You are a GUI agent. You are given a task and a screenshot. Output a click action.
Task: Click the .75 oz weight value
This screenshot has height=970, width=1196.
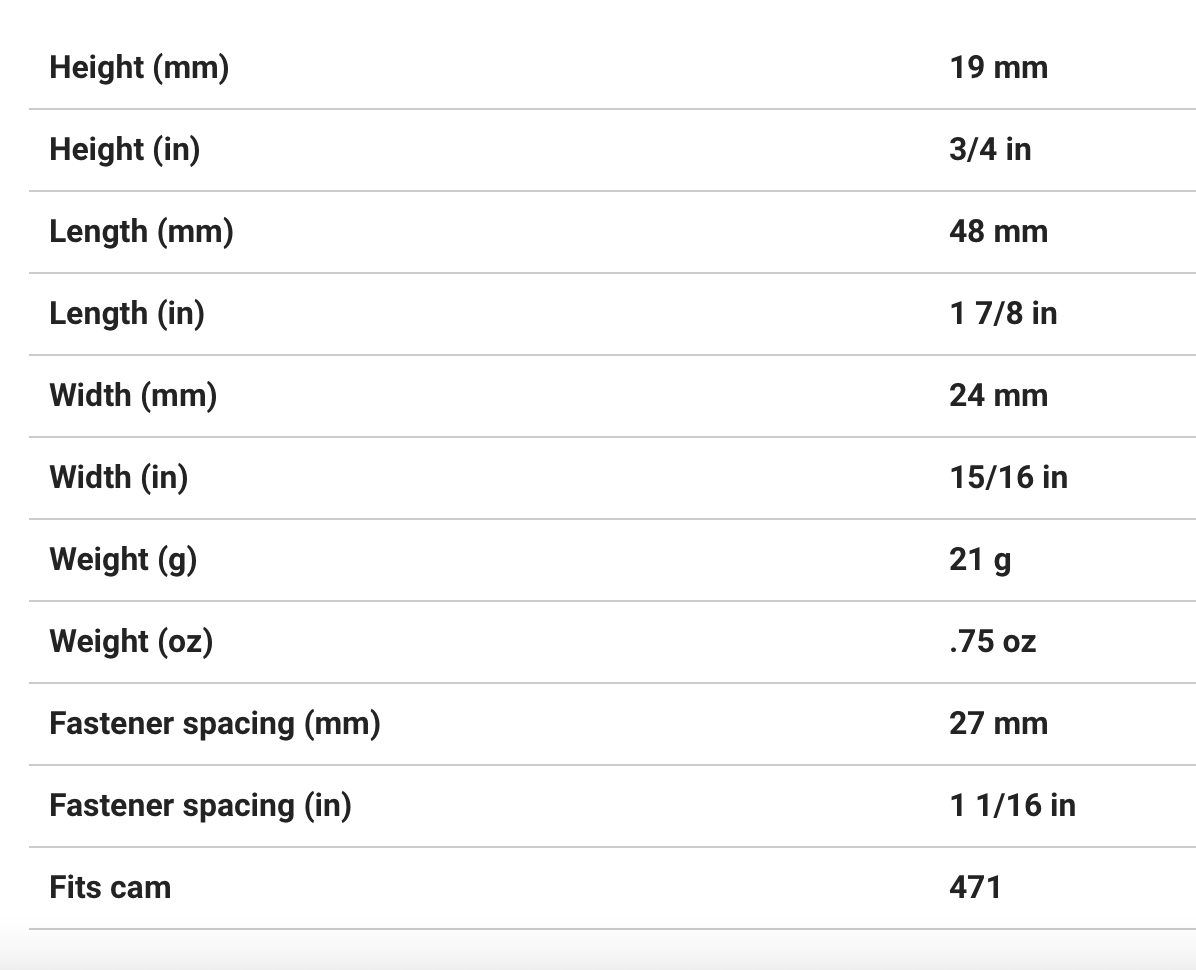[x=992, y=642]
